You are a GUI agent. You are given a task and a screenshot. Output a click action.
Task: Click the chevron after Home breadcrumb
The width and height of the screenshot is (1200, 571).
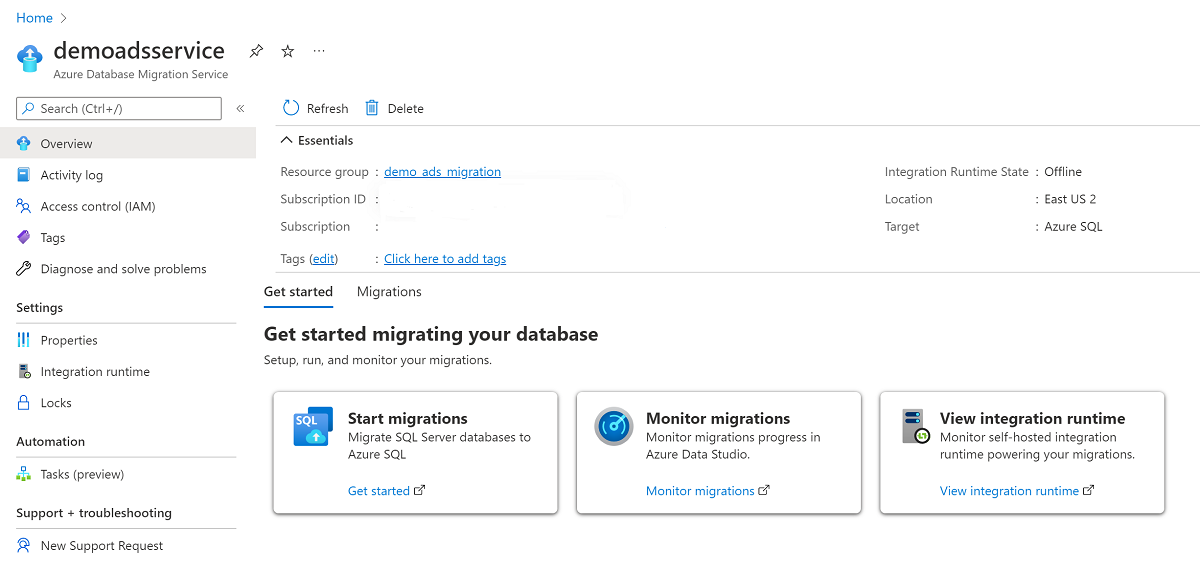click(x=64, y=18)
